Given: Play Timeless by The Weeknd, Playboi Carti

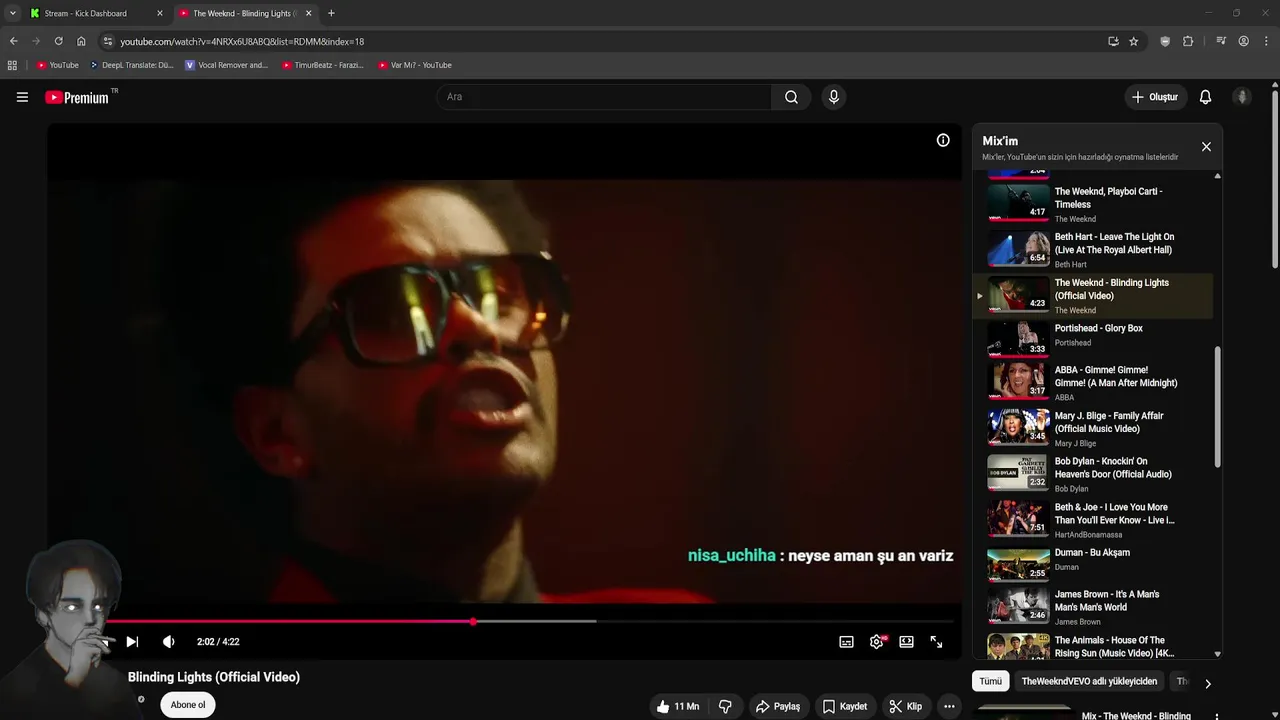Looking at the screenshot, I should click(x=1092, y=204).
